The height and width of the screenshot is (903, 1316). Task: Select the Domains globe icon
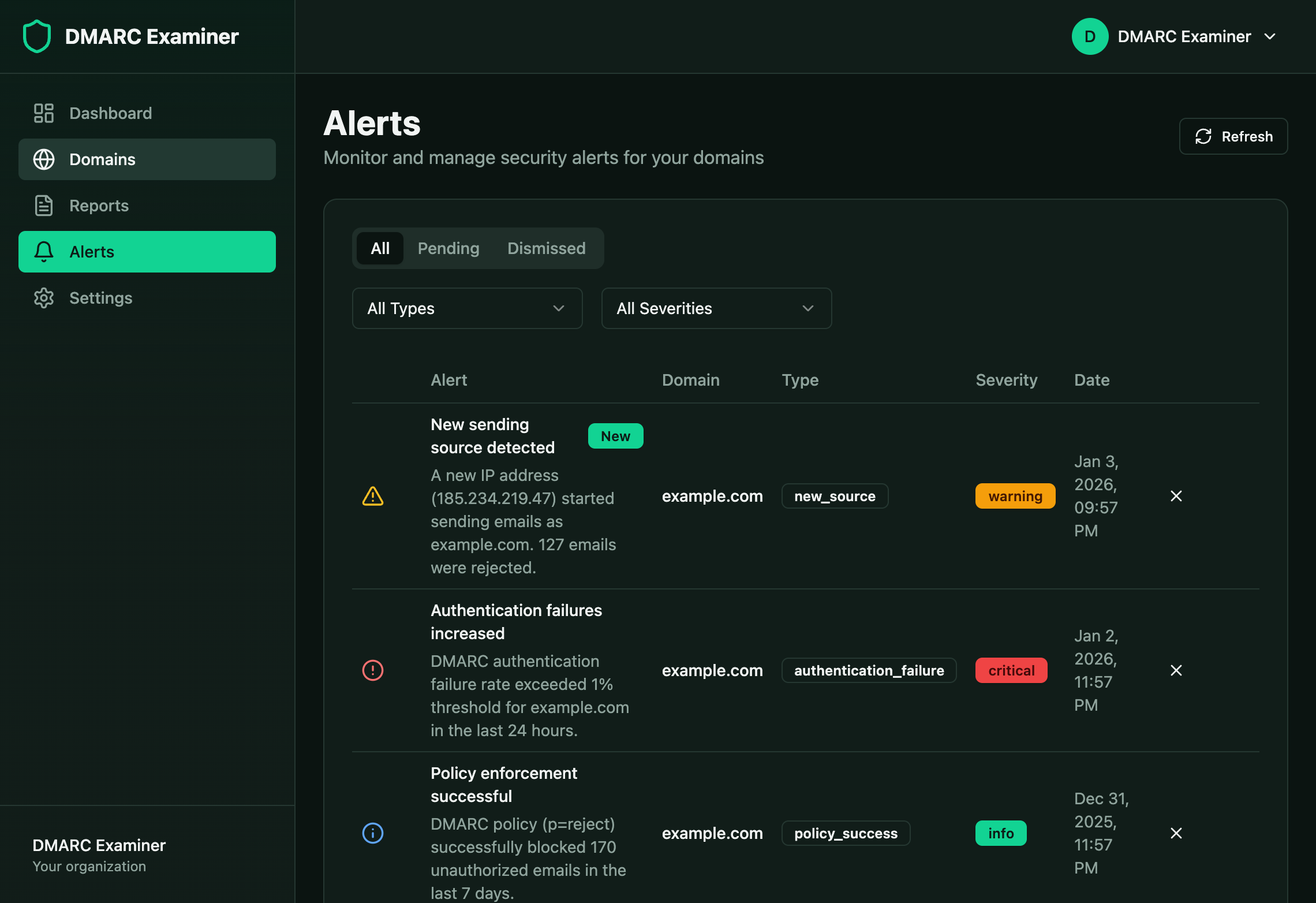[x=43, y=159]
